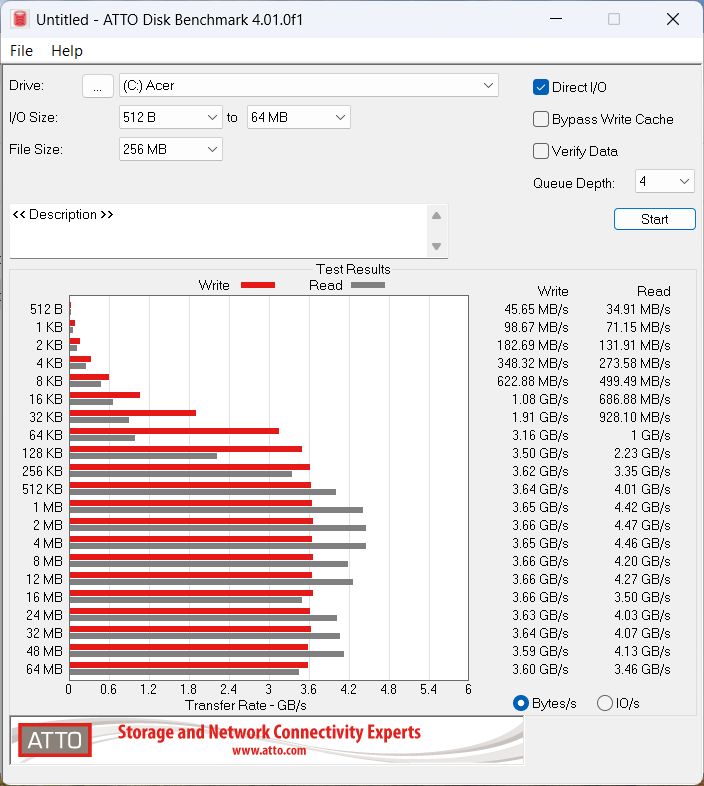704x786 pixels.
Task: Click the 512 B row label in chart
Action: coord(46,309)
